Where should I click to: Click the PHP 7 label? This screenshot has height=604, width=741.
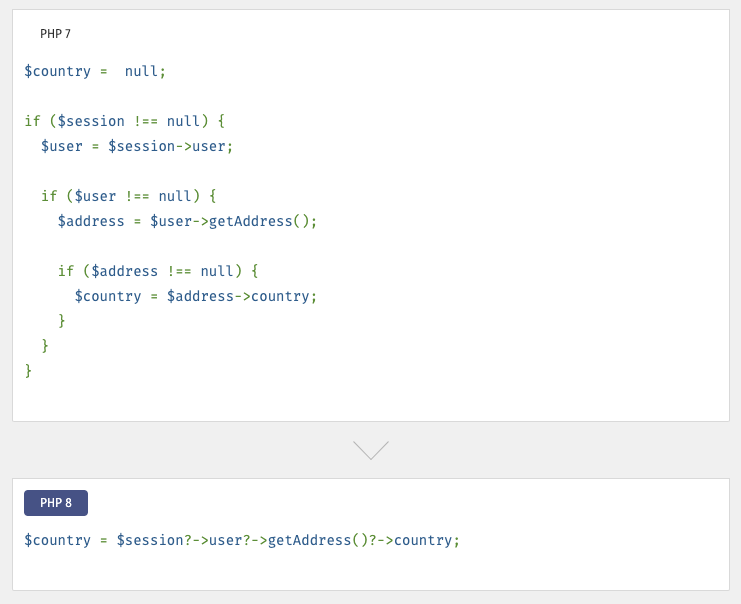[x=55, y=34]
